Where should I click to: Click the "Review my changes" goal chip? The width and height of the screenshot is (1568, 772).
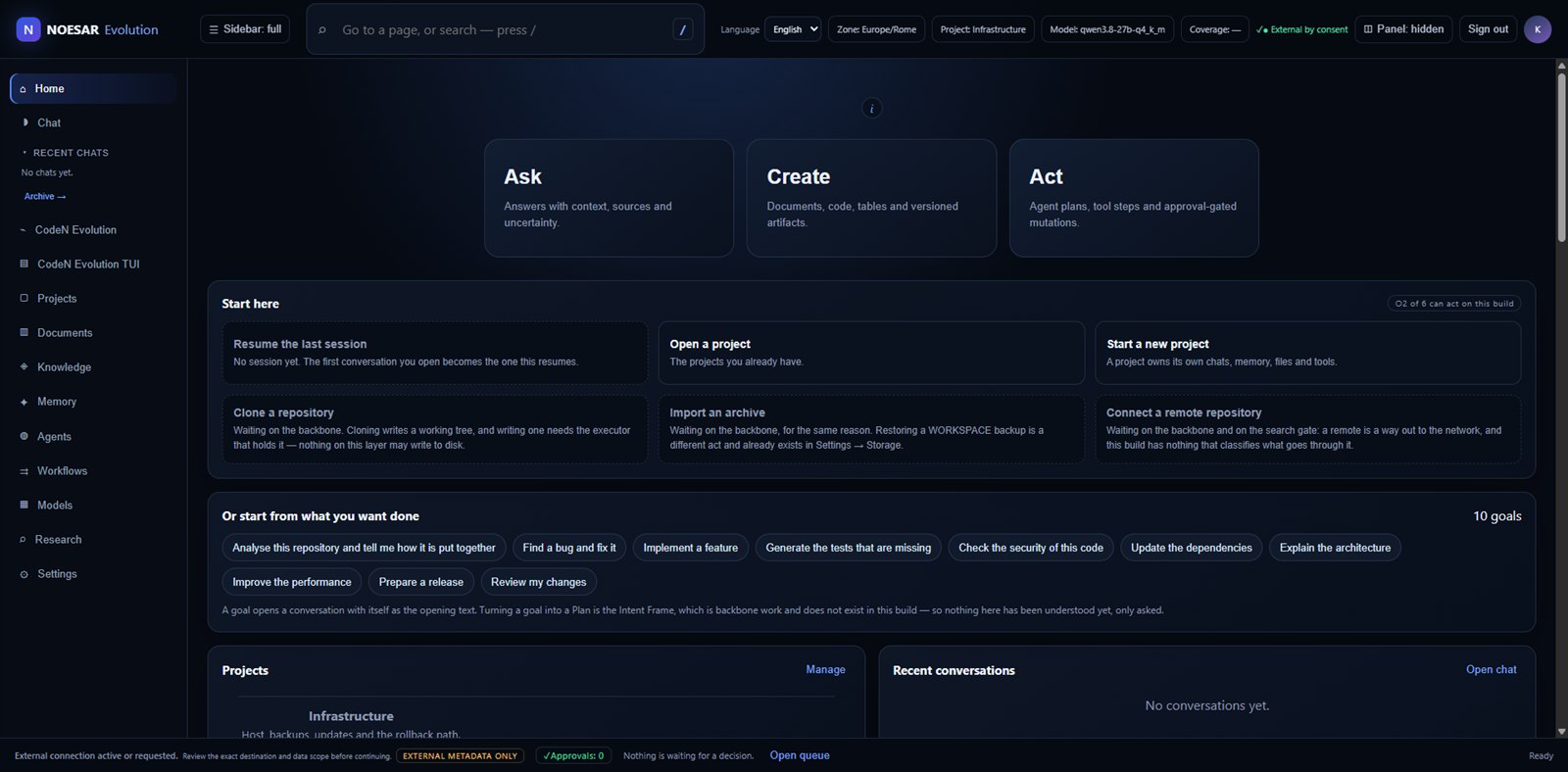[539, 582]
